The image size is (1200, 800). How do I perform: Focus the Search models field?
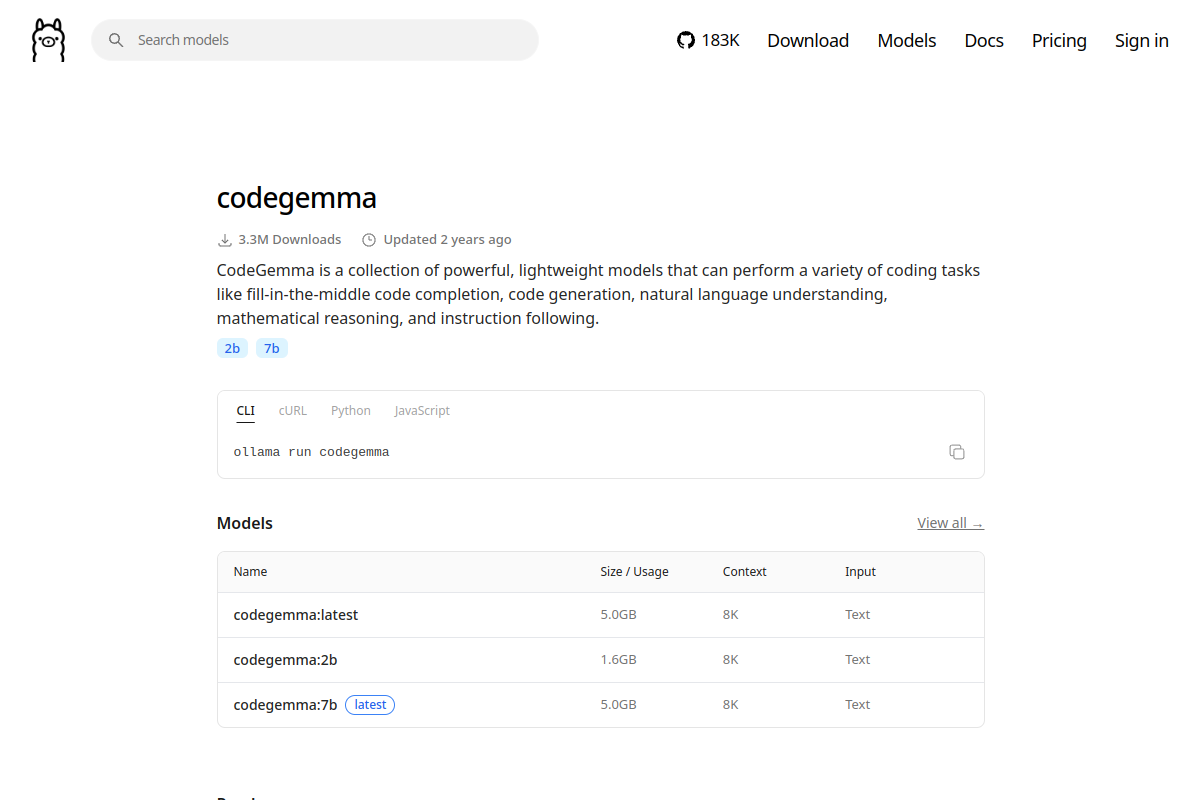coord(315,40)
